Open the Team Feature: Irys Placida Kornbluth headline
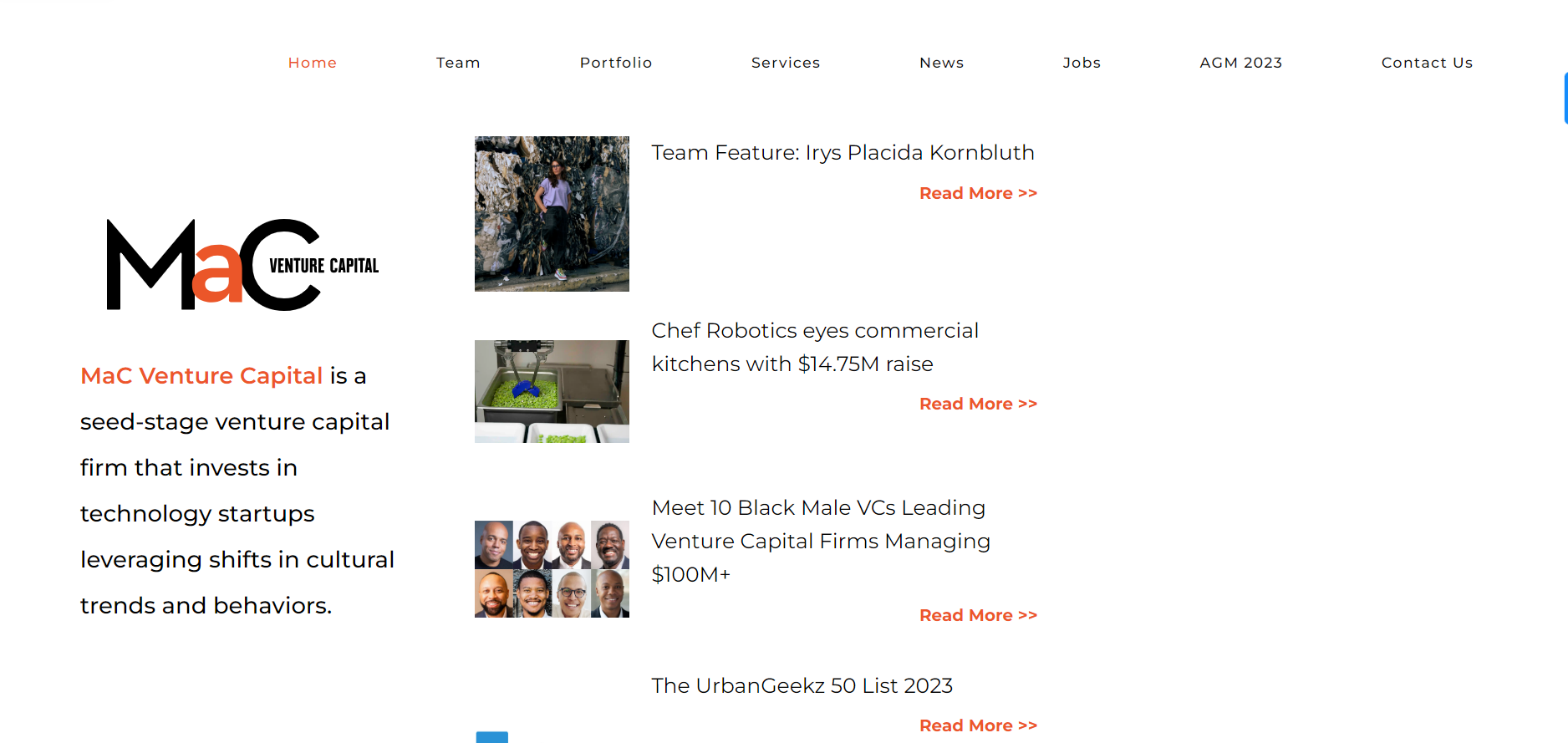The image size is (1568, 743). point(843,153)
